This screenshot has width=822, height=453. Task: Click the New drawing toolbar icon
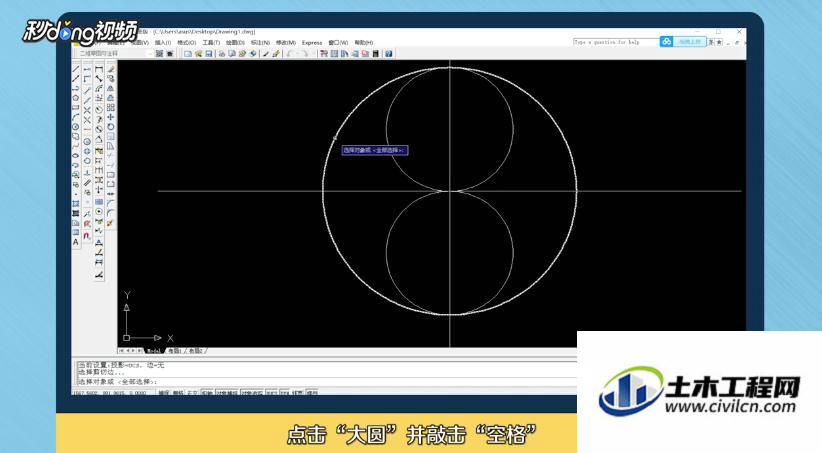pyautogui.click(x=188, y=53)
